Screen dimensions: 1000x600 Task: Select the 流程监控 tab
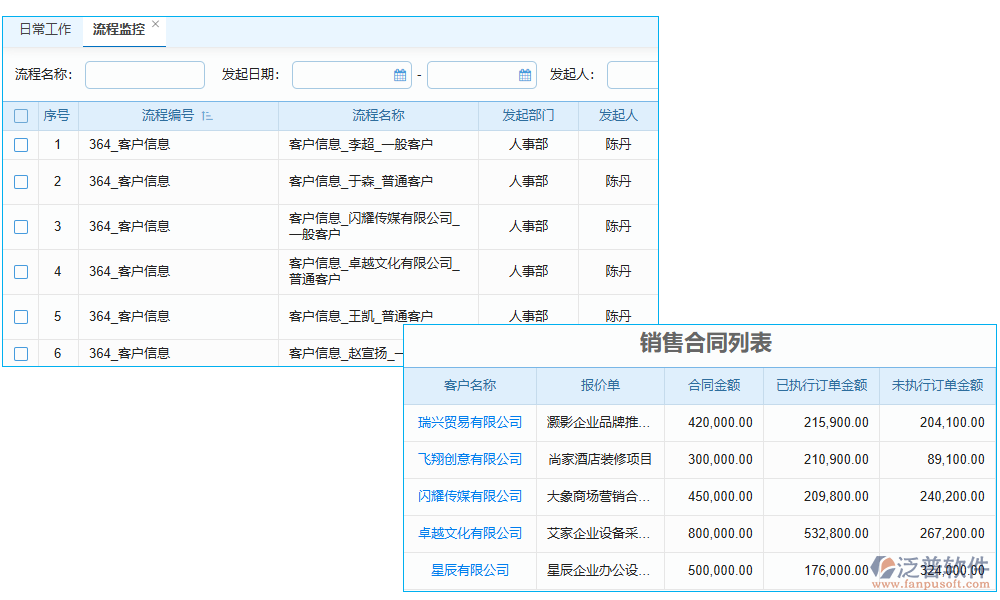tap(120, 30)
